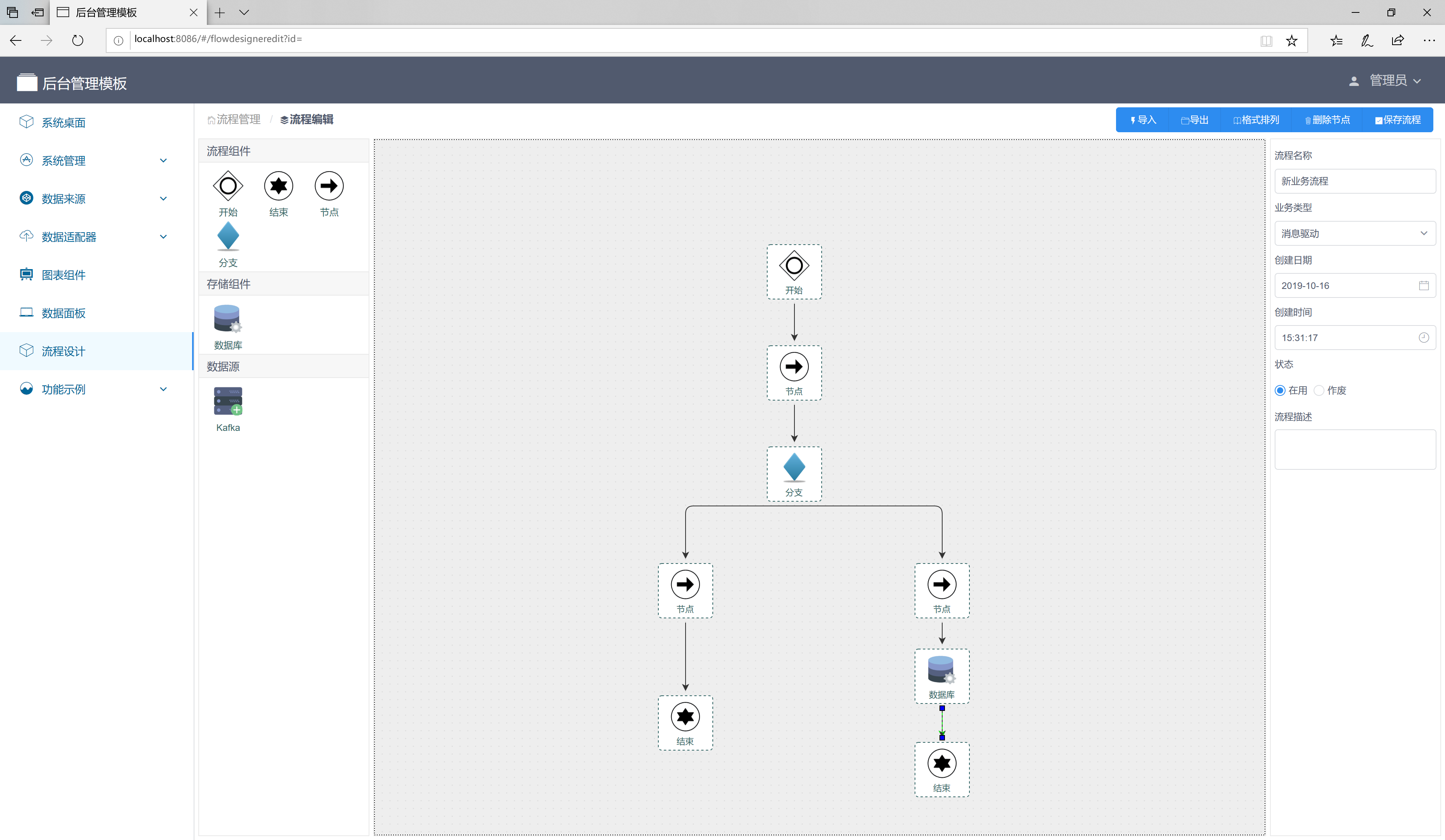Screen dimensions: 1445x840
Task: Select the 在用 status radio button
Action: [x=1280, y=390]
